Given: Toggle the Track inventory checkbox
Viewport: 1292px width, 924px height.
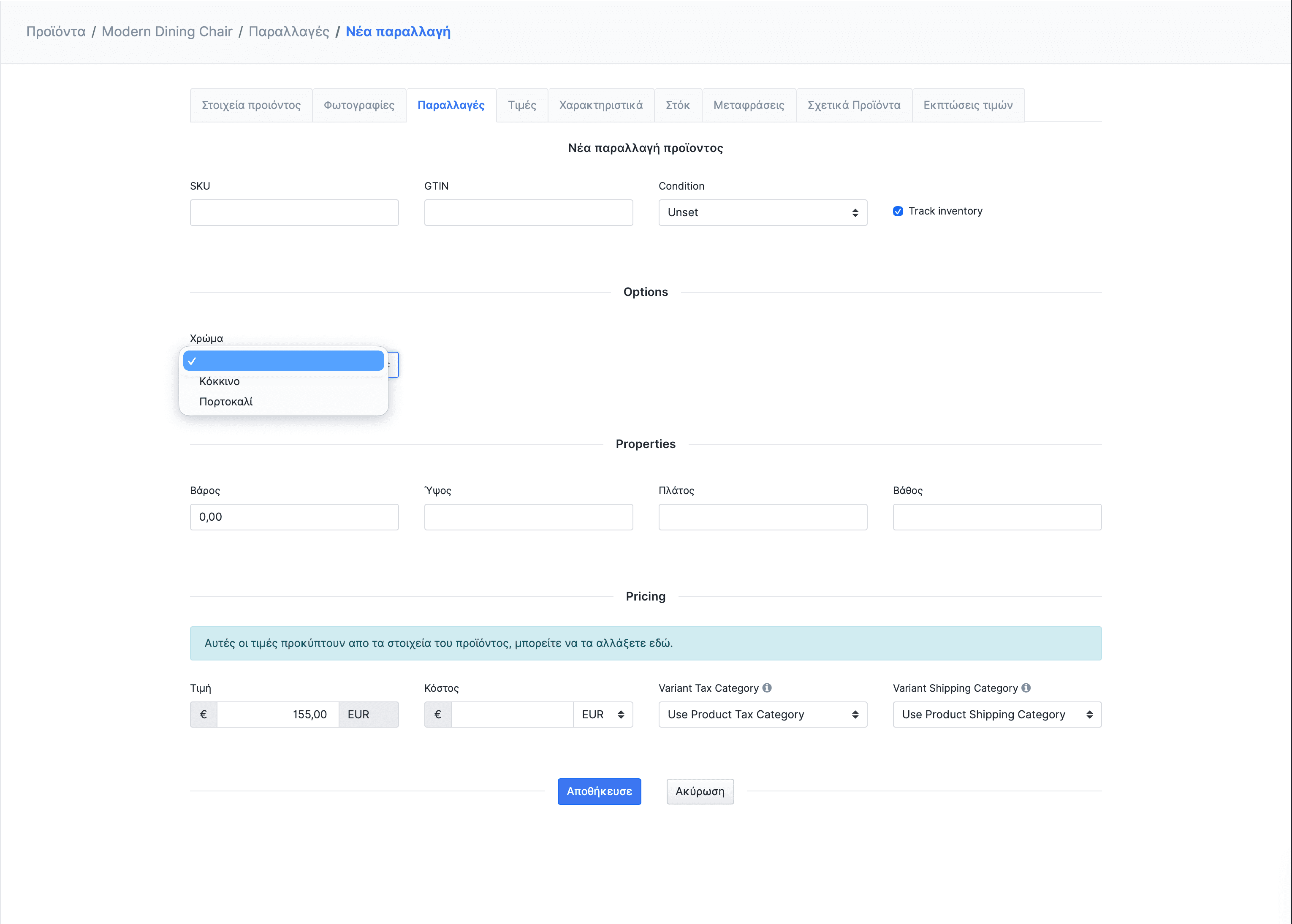Looking at the screenshot, I should pyautogui.click(x=898, y=211).
